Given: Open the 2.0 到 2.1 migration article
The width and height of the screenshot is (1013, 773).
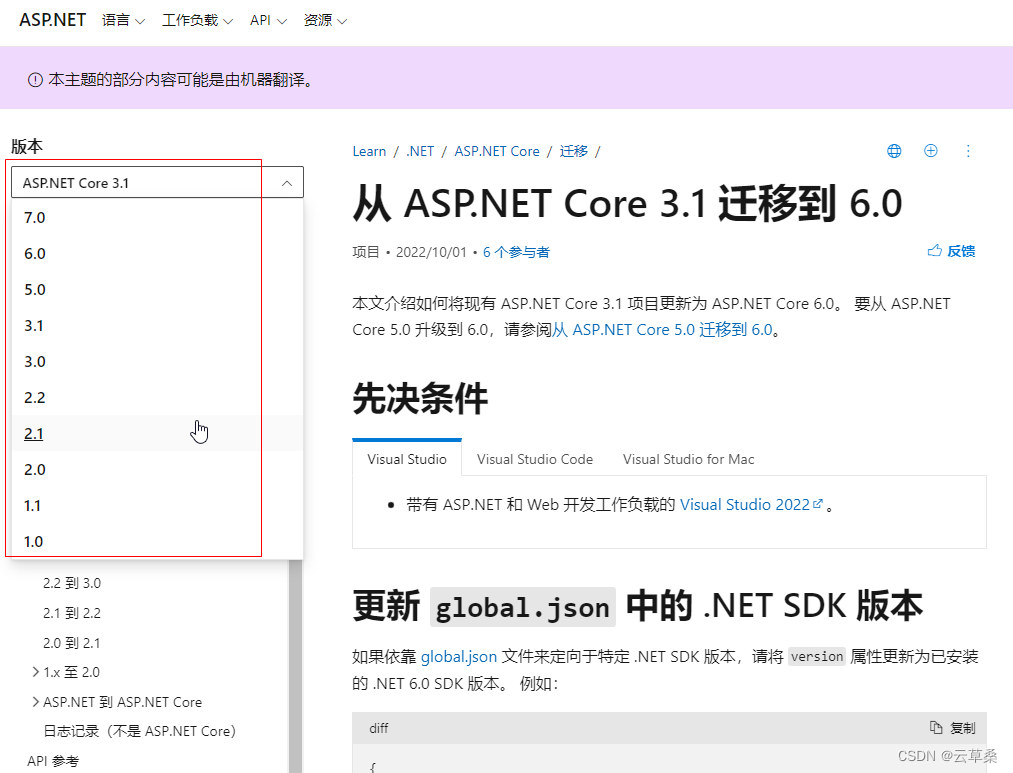Looking at the screenshot, I should [72, 643].
